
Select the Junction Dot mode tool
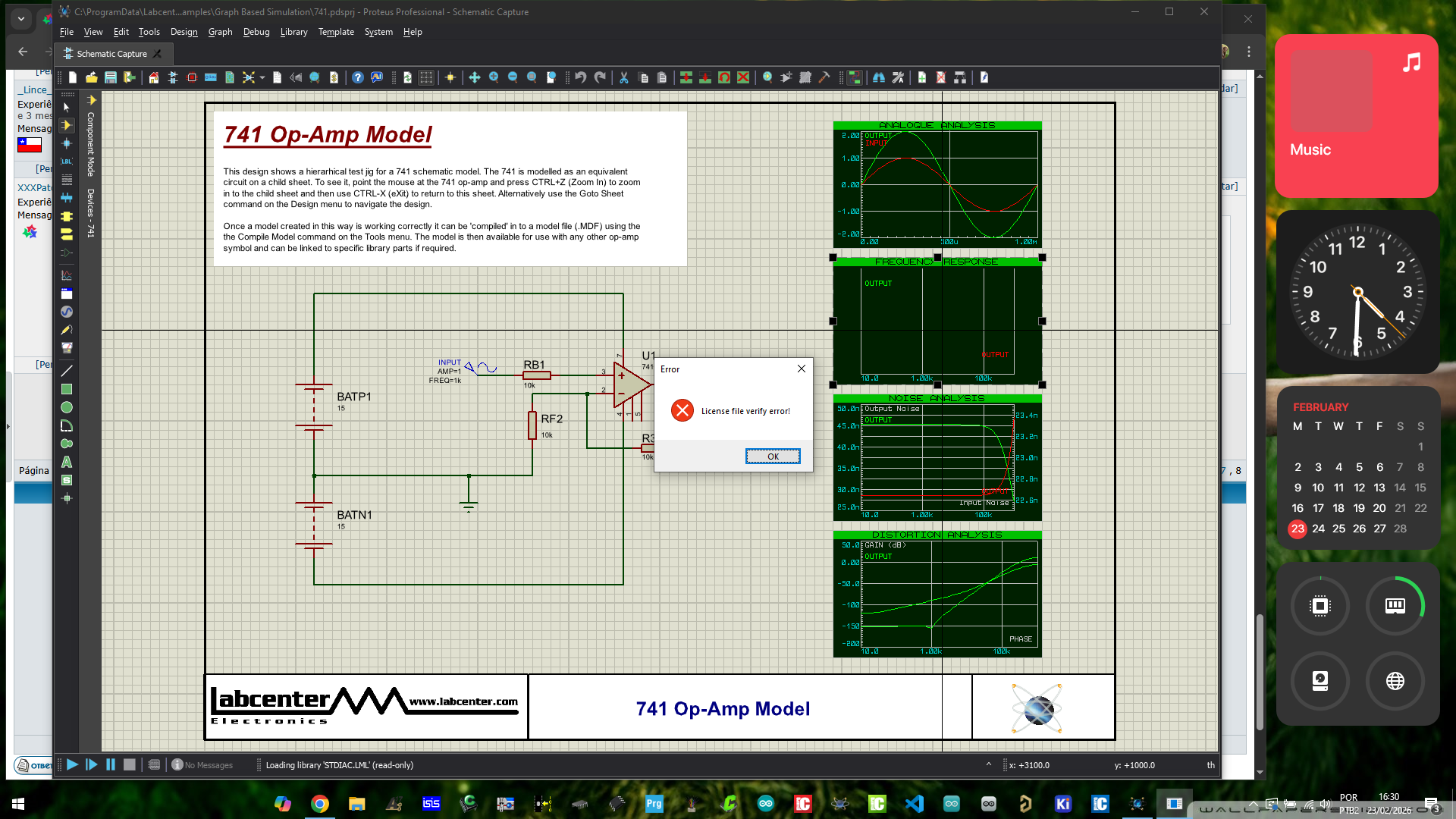pyautogui.click(x=67, y=143)
